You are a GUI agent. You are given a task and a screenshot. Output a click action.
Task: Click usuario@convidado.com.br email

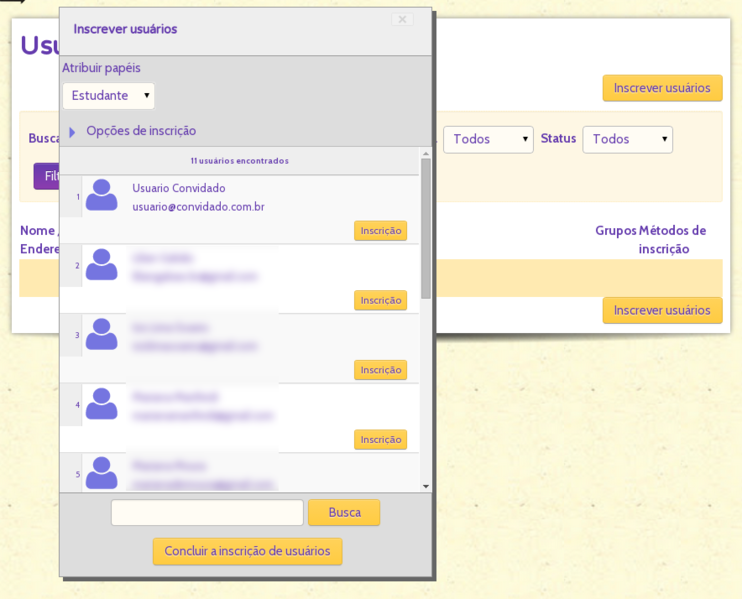(x=198, y=207)
